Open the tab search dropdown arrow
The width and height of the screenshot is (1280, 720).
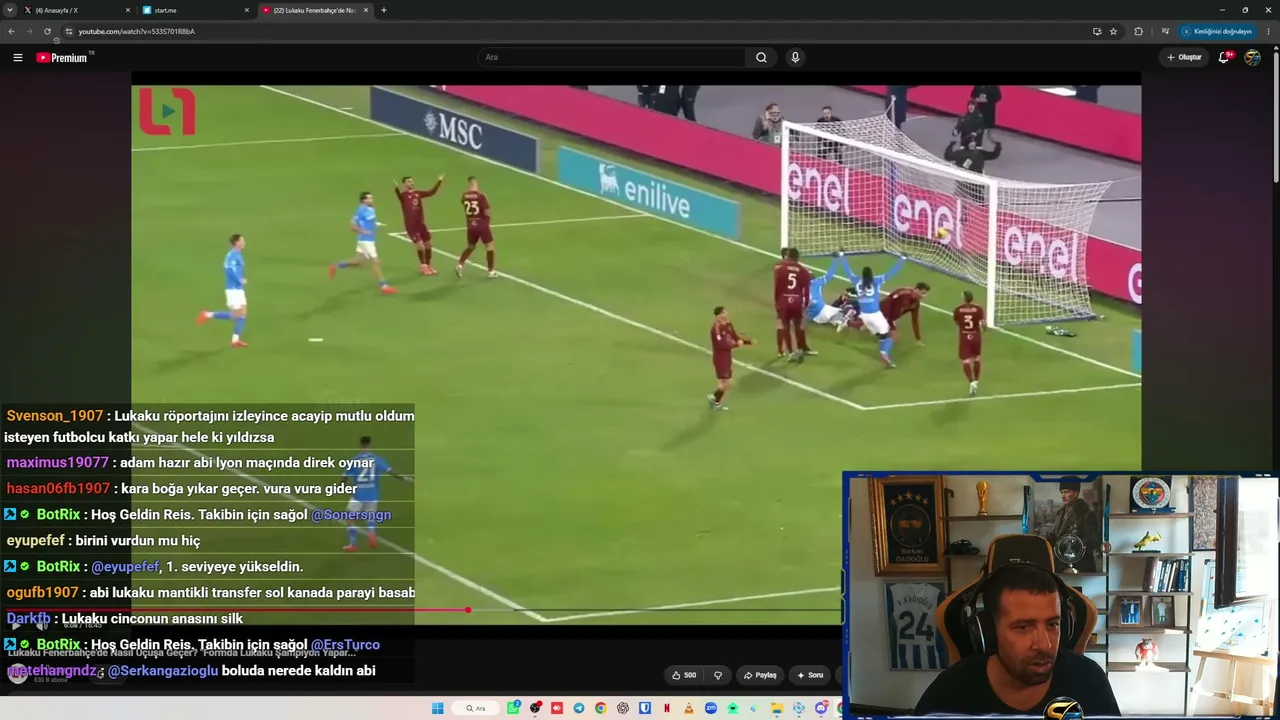(10, 10)
